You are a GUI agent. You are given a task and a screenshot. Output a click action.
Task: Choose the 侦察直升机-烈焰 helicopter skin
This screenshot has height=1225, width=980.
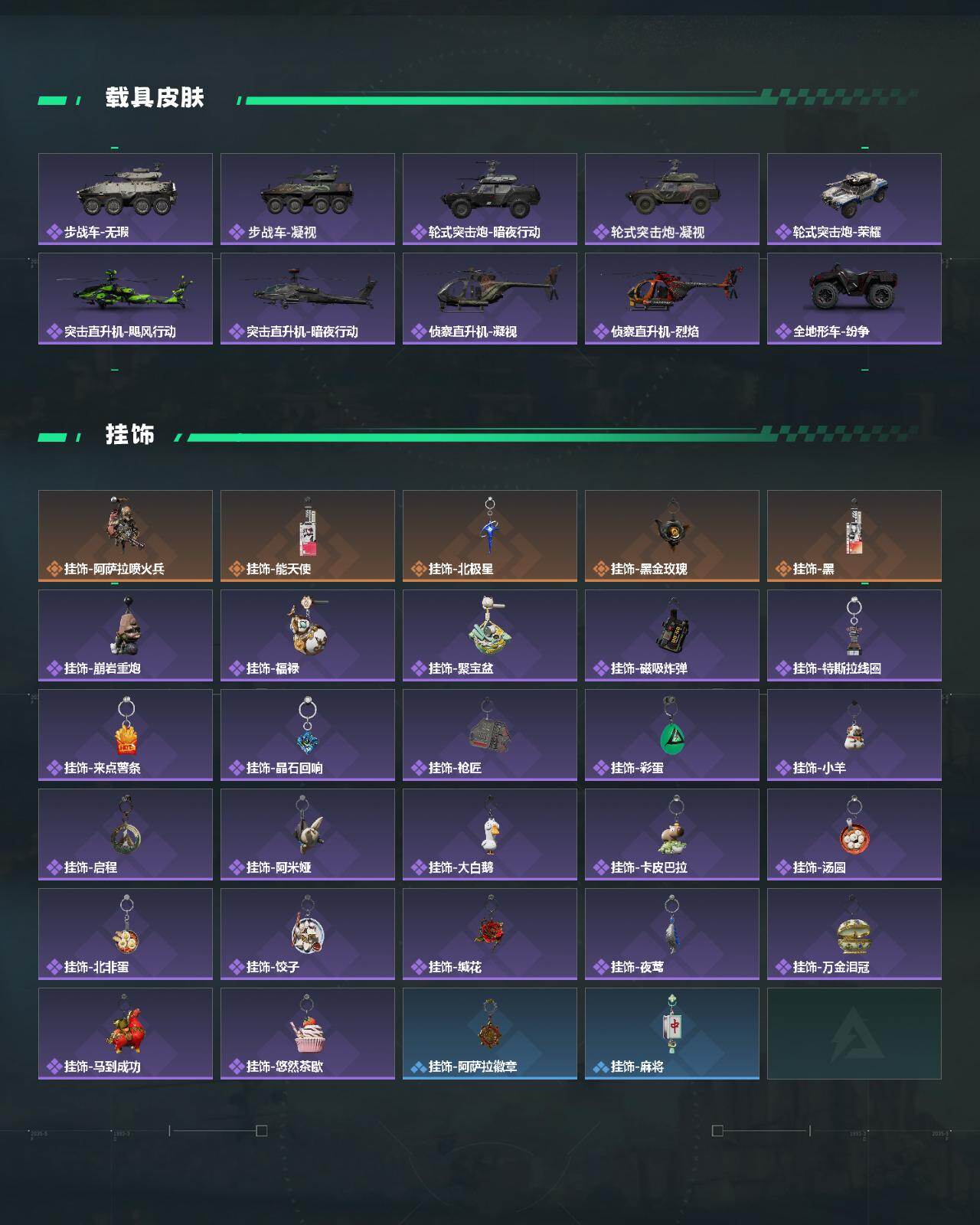pos(672,299)
